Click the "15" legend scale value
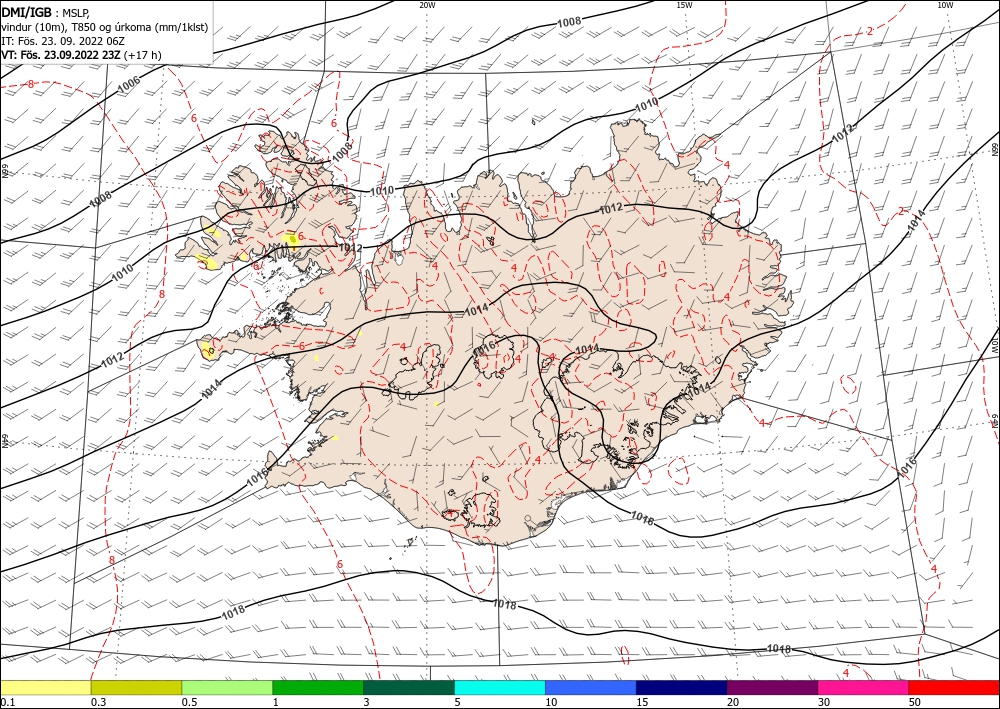 pyautogui.click(x=642, y=702)
